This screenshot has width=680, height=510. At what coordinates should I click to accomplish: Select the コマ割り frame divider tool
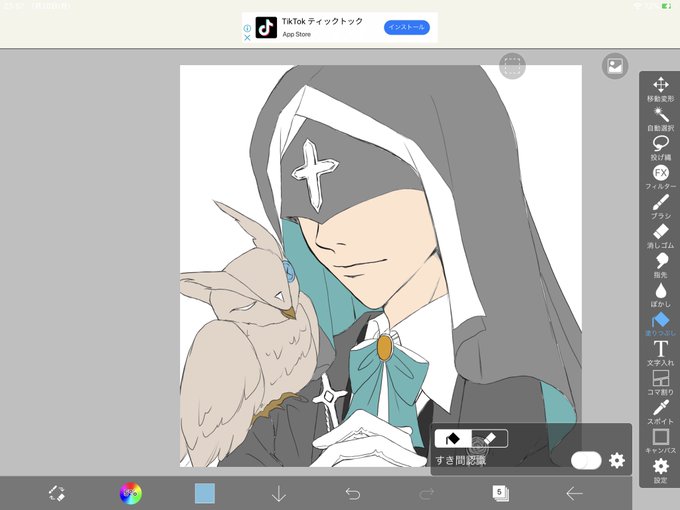coord(660,382)
